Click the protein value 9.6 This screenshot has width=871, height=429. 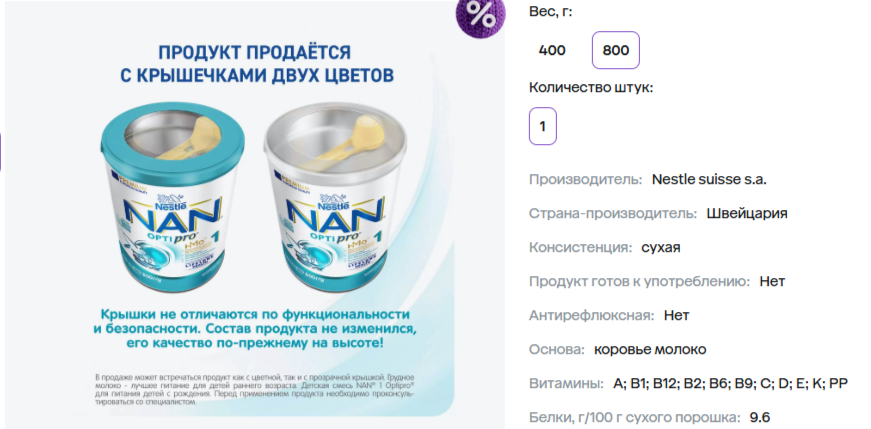click(x=760, y=418)
